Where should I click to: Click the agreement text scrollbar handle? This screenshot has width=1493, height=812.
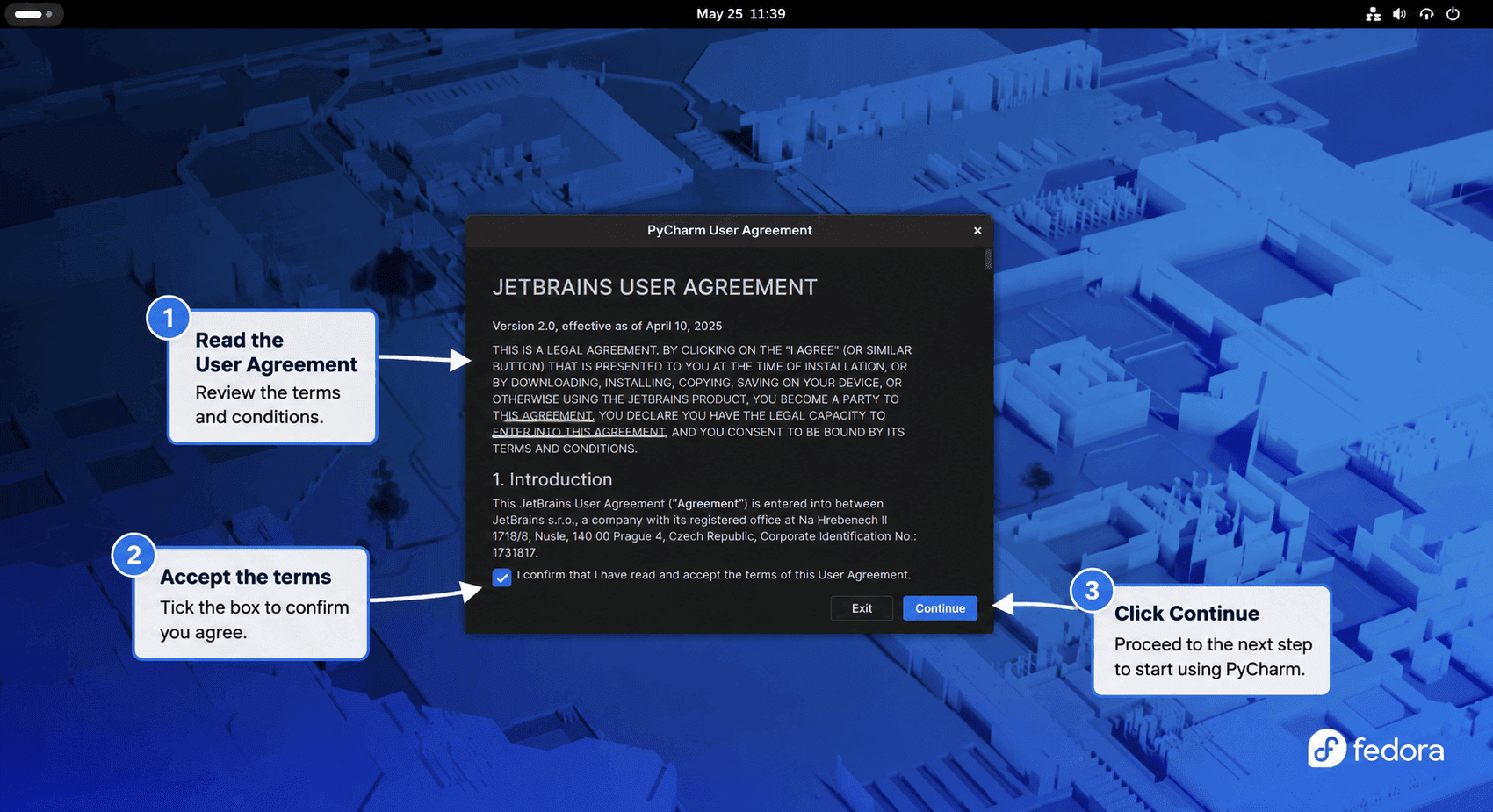coord(988,260)
